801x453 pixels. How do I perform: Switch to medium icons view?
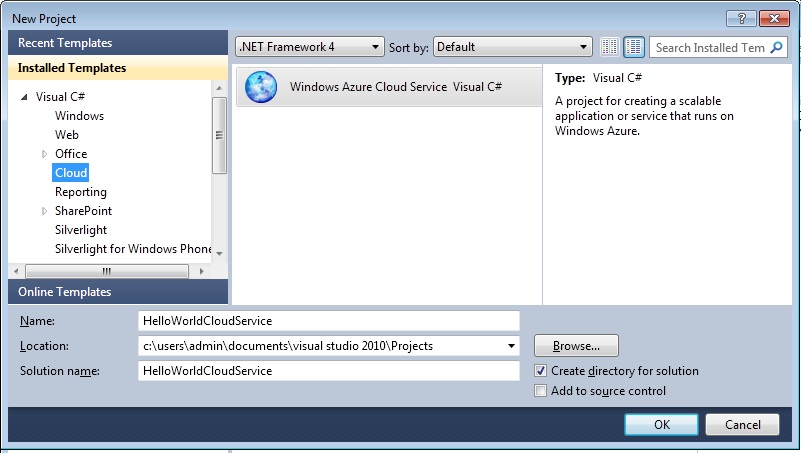[634, 47]
